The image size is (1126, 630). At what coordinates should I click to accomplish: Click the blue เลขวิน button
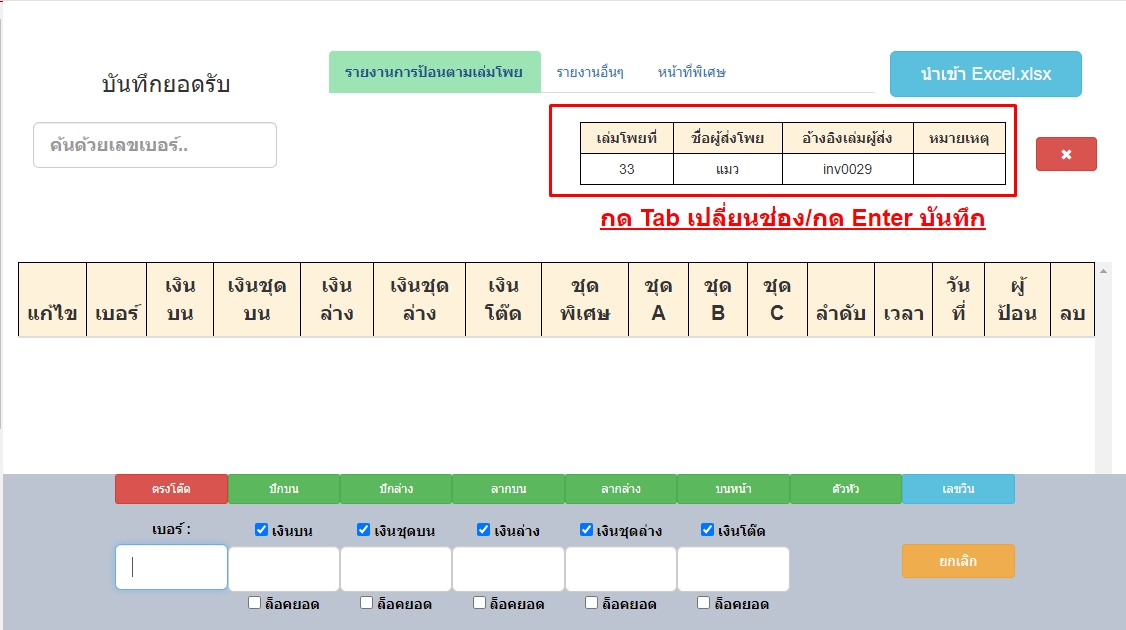(958, 489)
